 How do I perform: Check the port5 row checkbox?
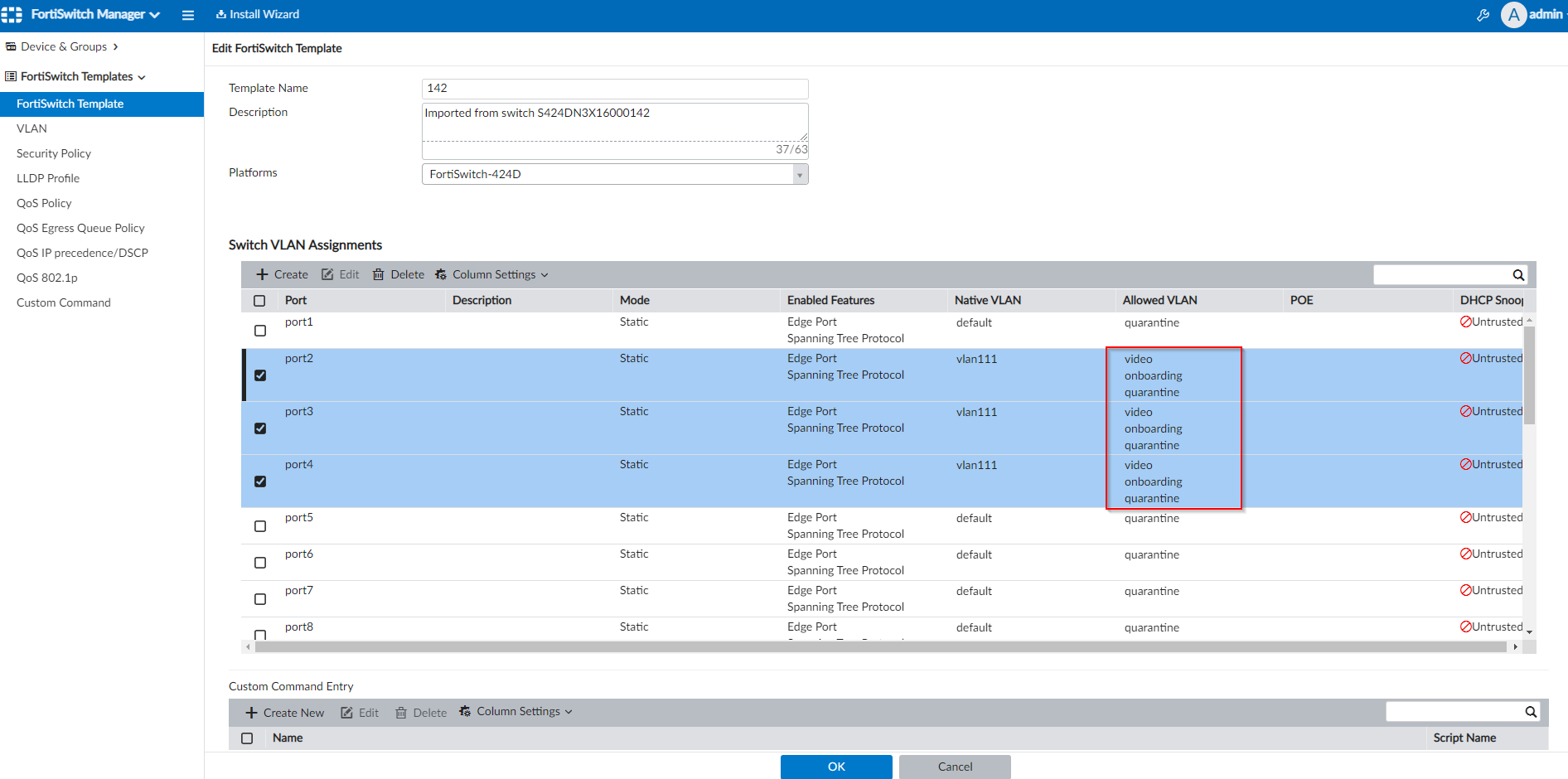click(260, 526)
